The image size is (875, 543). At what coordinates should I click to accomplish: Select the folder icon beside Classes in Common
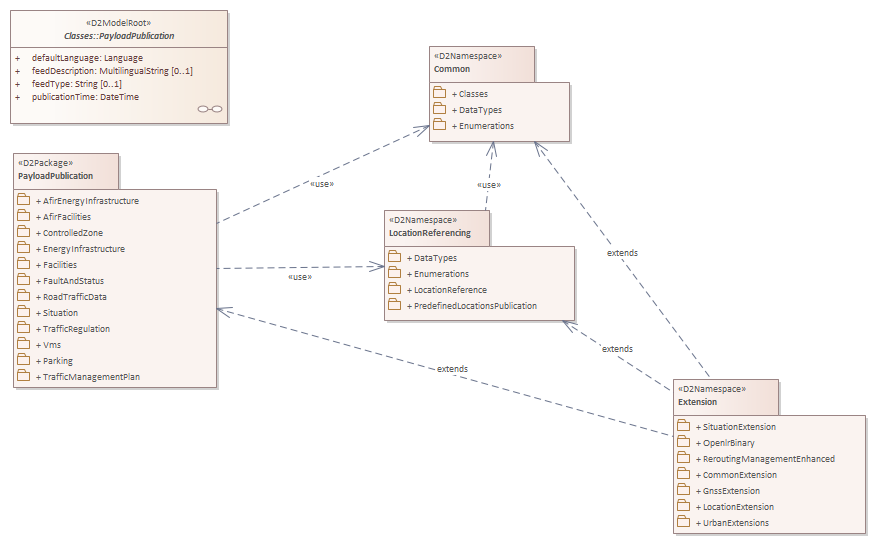coord(439,93)
